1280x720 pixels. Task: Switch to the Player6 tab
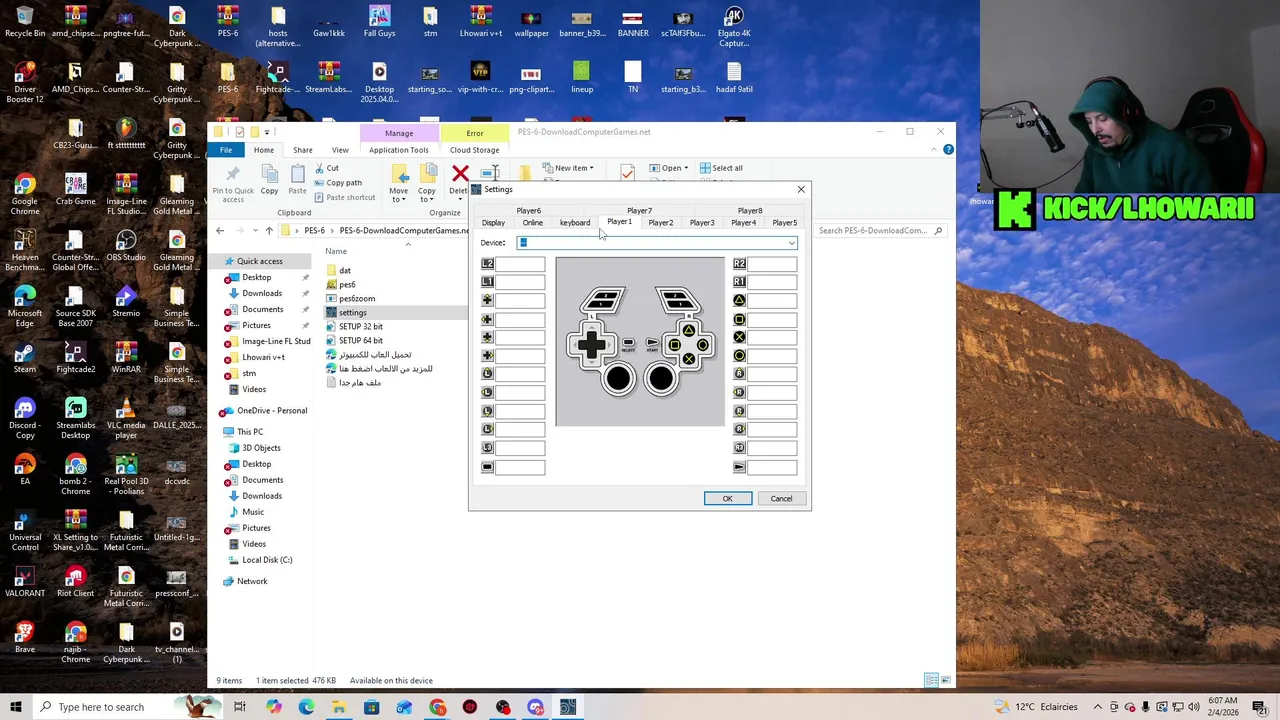(529, 211)
